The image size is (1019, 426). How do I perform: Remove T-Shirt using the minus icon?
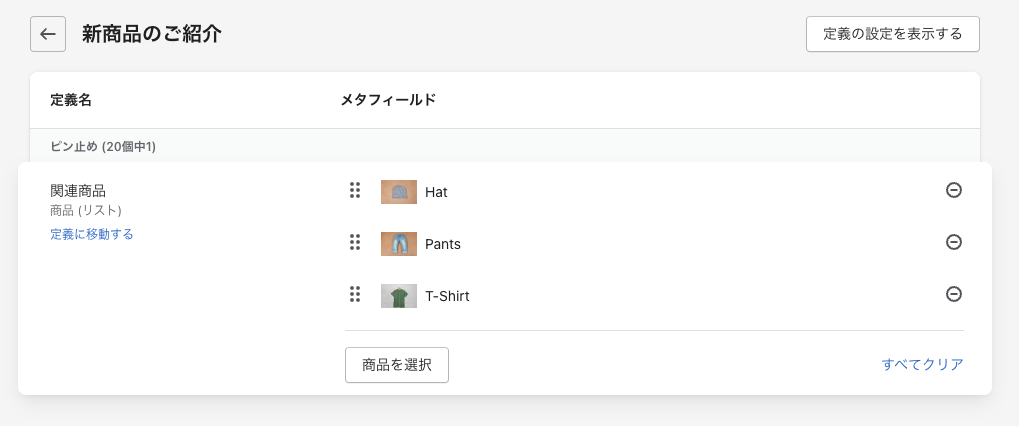point(954,294)
